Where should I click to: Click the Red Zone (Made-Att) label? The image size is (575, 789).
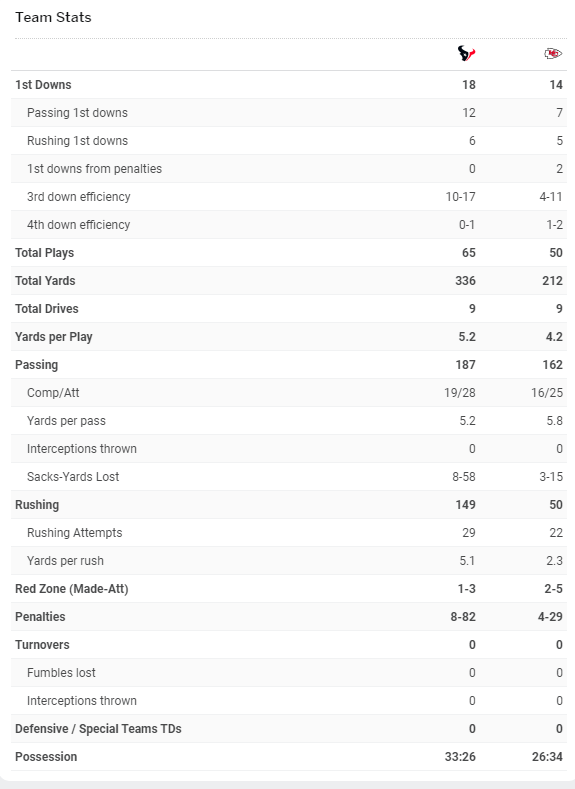(71, 589)
